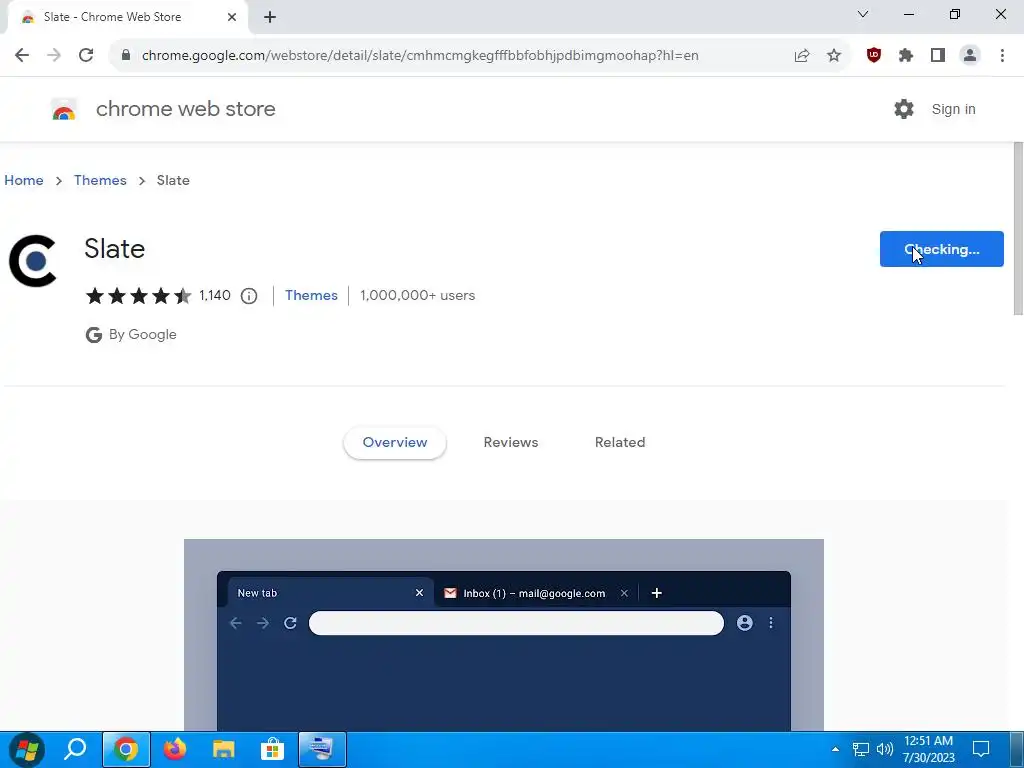Click the forward navigation arrow
Screen dimensions: 1024x768
54,56
